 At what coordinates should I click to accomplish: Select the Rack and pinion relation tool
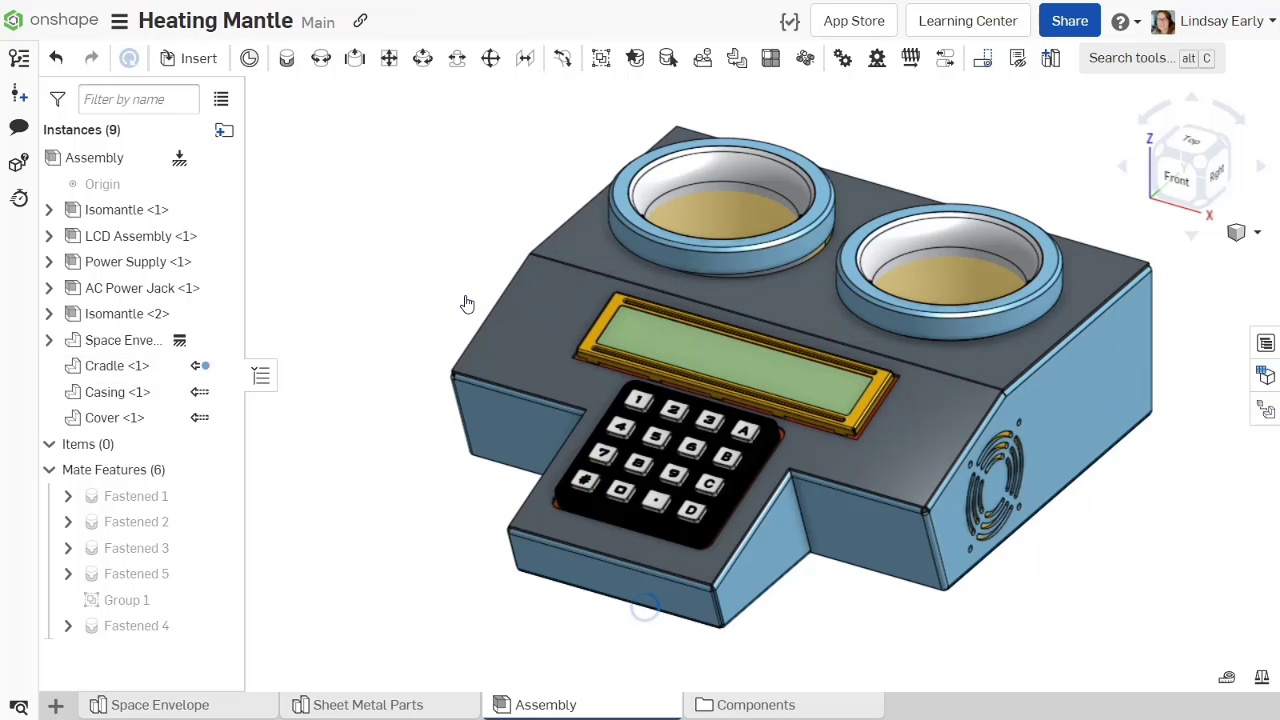[x=877, y=58]
